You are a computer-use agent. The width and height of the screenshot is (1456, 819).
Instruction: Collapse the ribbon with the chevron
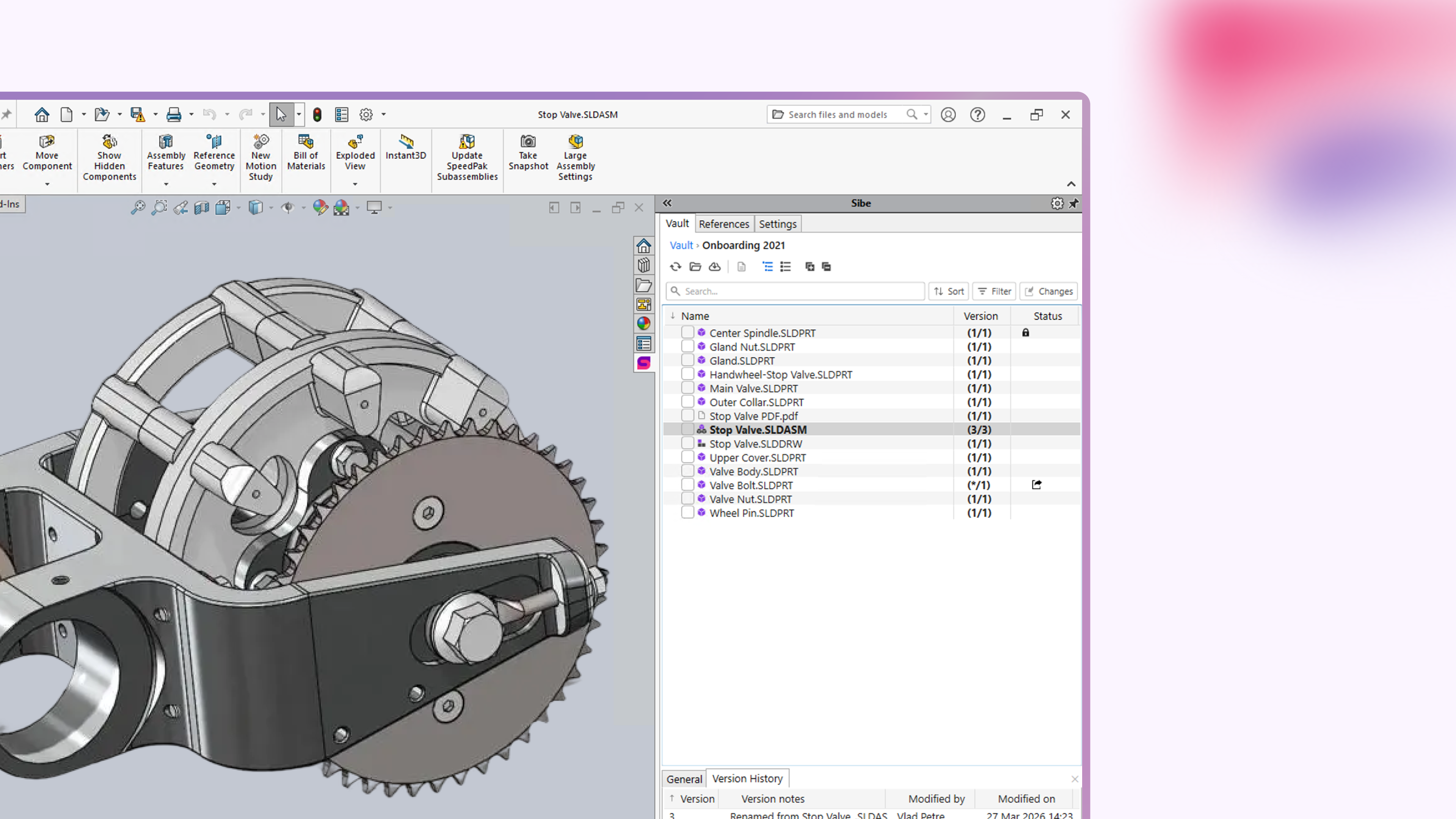coord(1071,184)
